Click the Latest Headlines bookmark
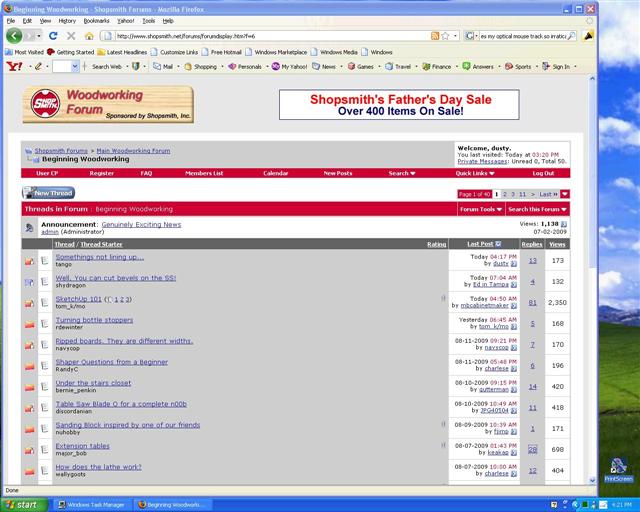 point(122,52)
